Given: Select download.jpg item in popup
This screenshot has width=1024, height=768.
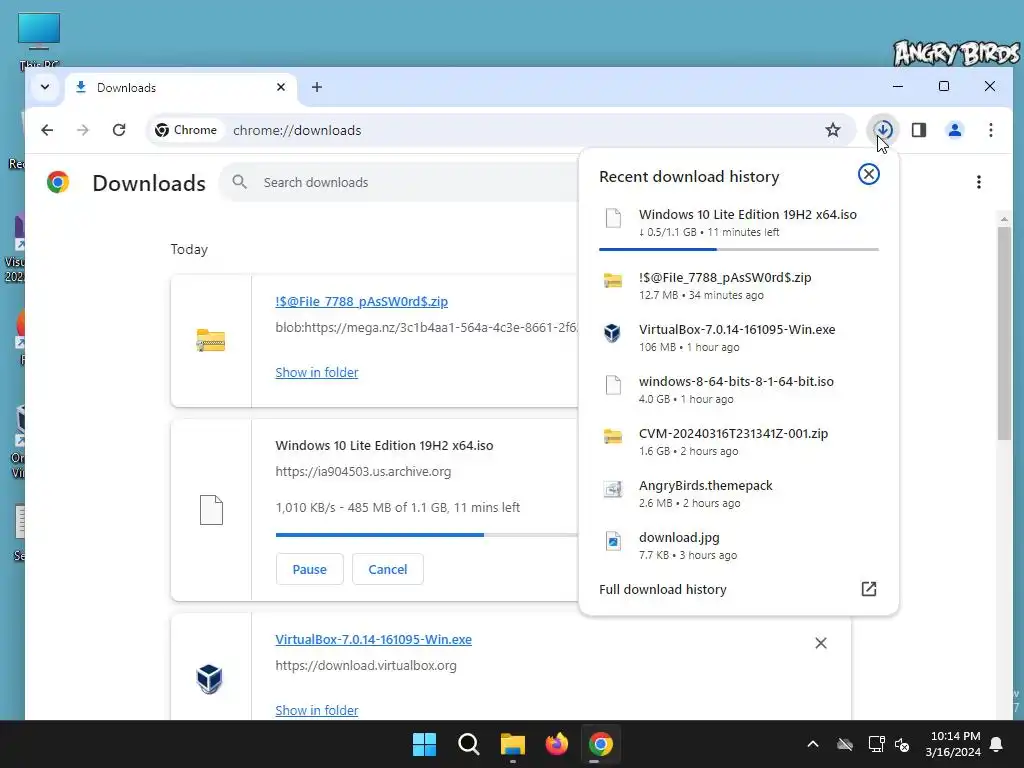Looking at the screenshot, I should (x=739, y=546).
